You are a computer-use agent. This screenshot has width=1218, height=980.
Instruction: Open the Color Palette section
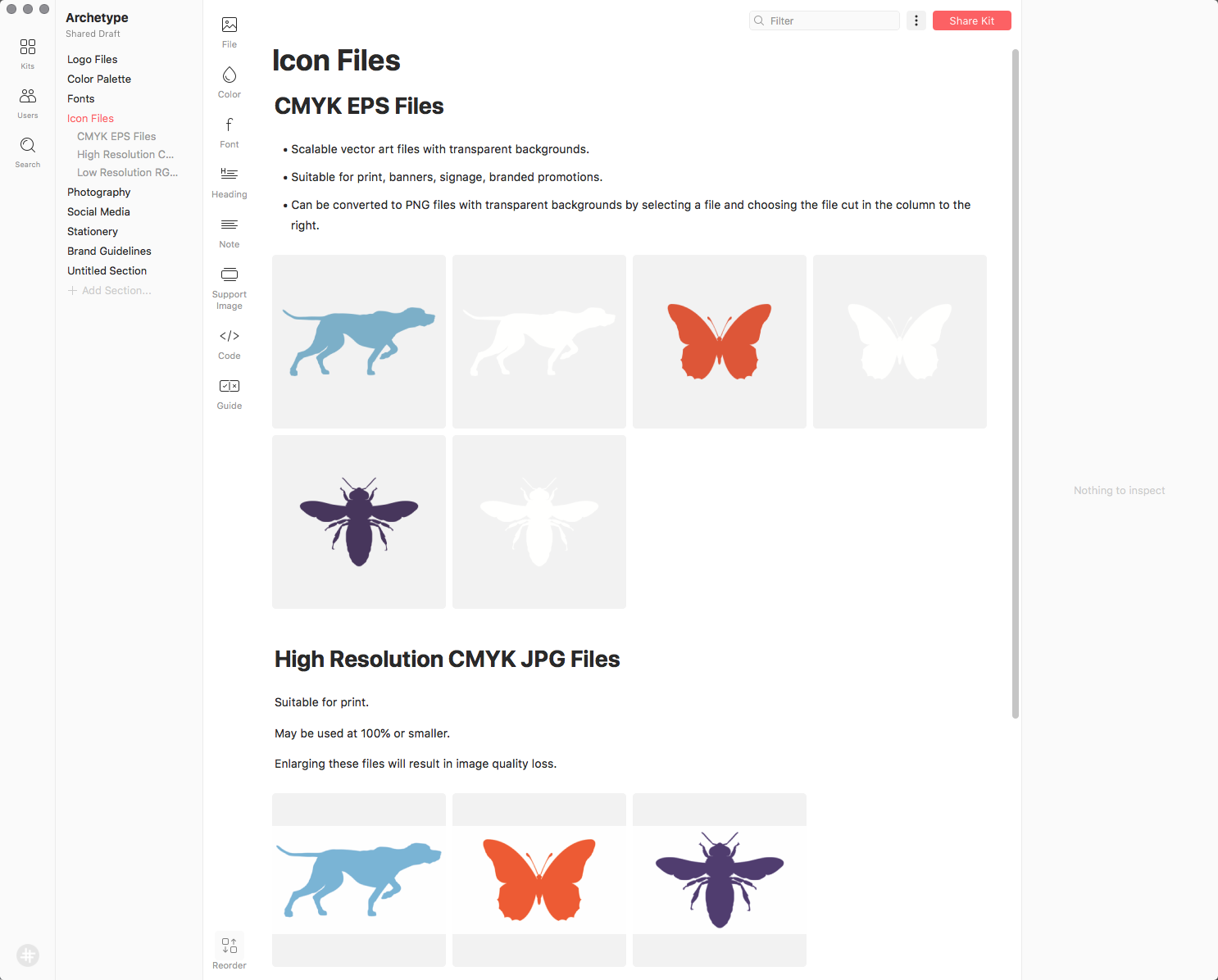coord(99,79)
